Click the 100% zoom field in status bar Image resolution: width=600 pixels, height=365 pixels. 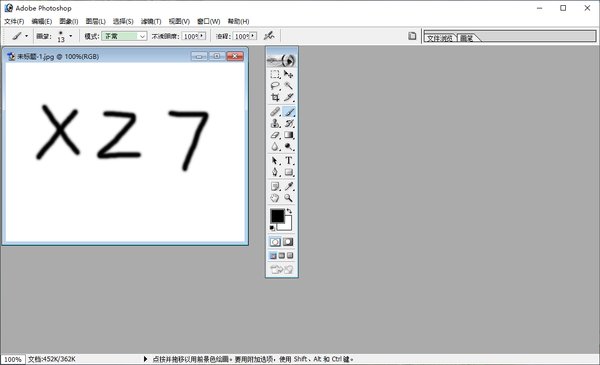13,359
